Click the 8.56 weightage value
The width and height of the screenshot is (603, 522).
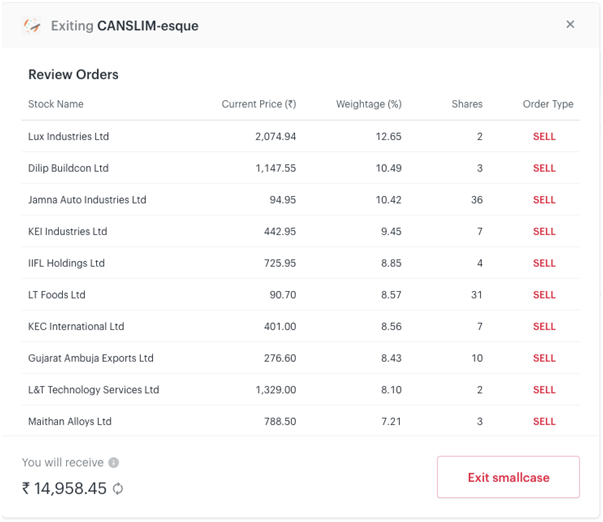pyautogui.click(x=391, y=326)
